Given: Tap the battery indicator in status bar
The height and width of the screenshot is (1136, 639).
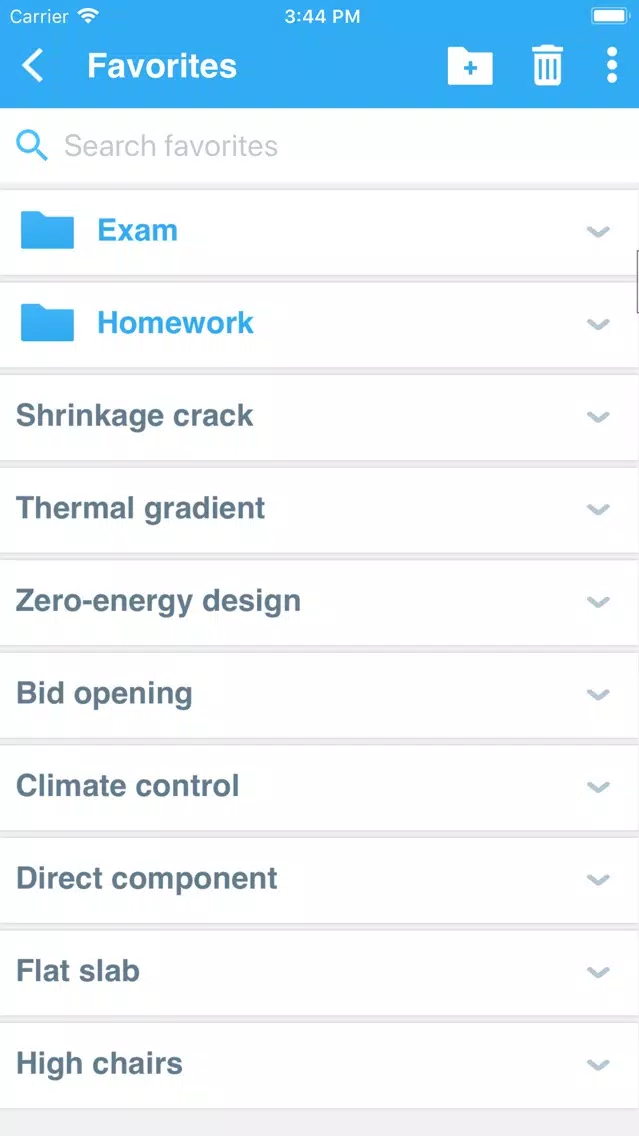Looking at the screenshot, I should (x=610, y=16).
